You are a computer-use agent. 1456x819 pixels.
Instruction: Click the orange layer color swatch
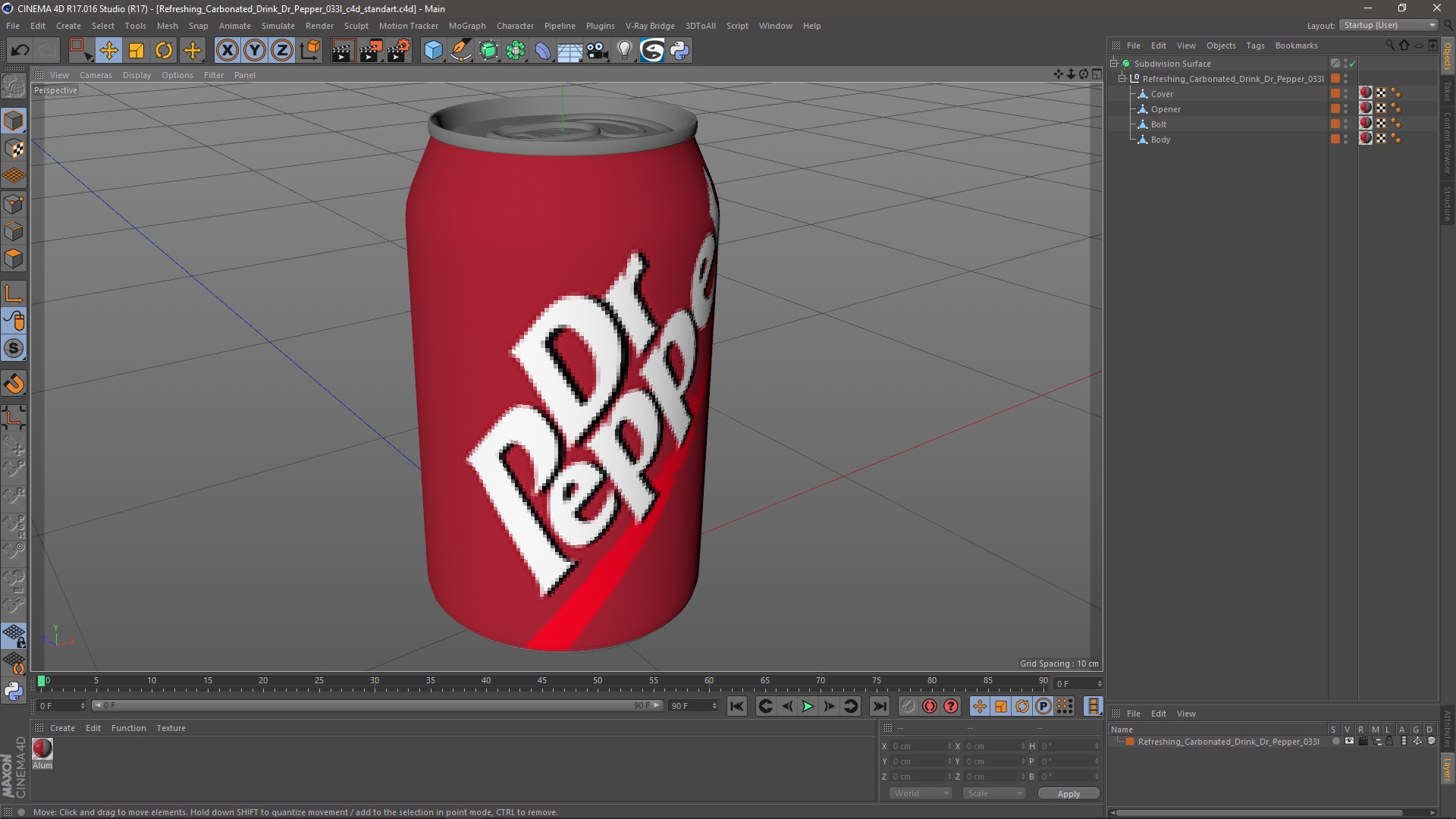(x=1130, y=742)
